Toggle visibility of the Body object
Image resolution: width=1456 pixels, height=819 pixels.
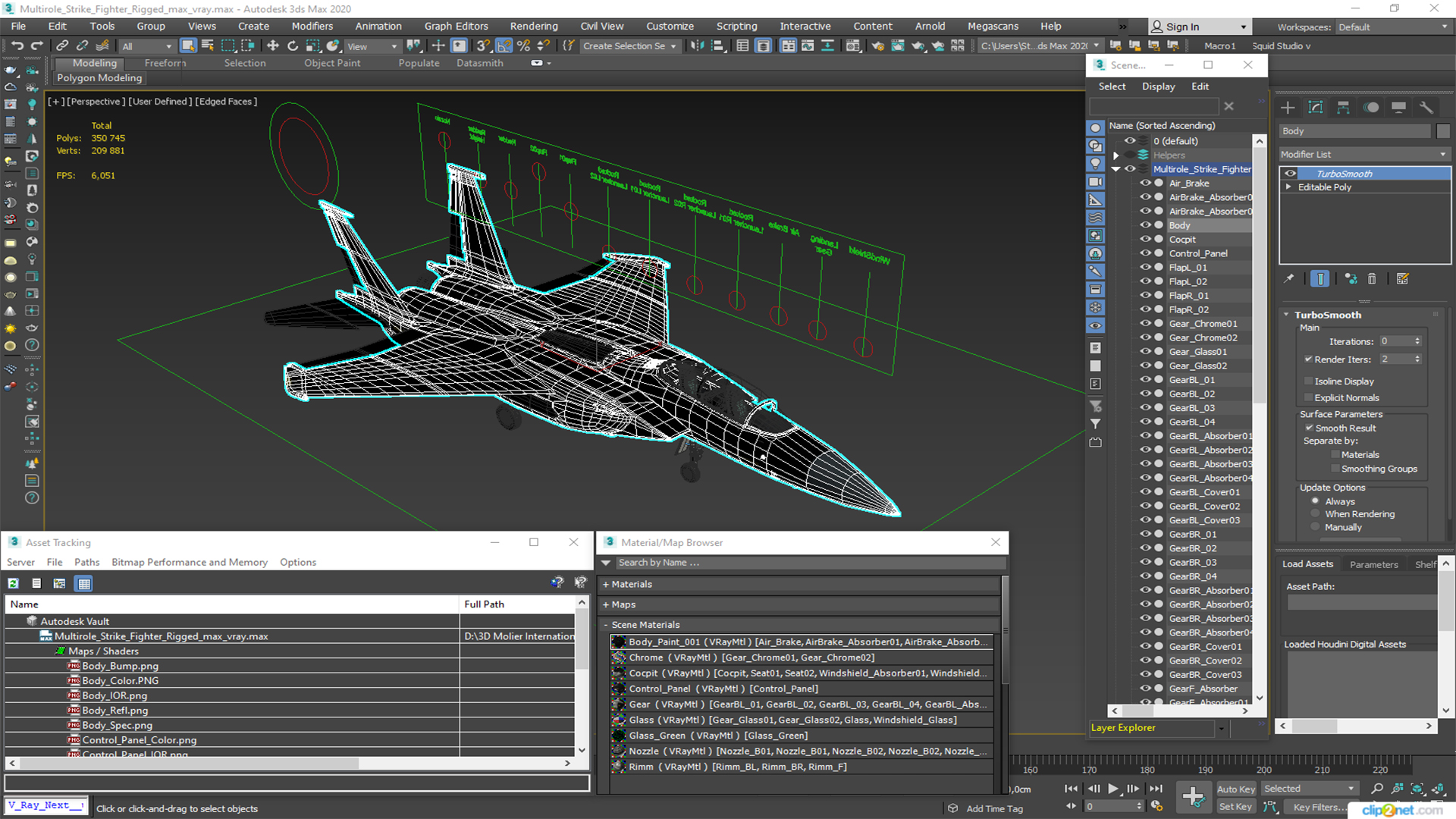1145,225
